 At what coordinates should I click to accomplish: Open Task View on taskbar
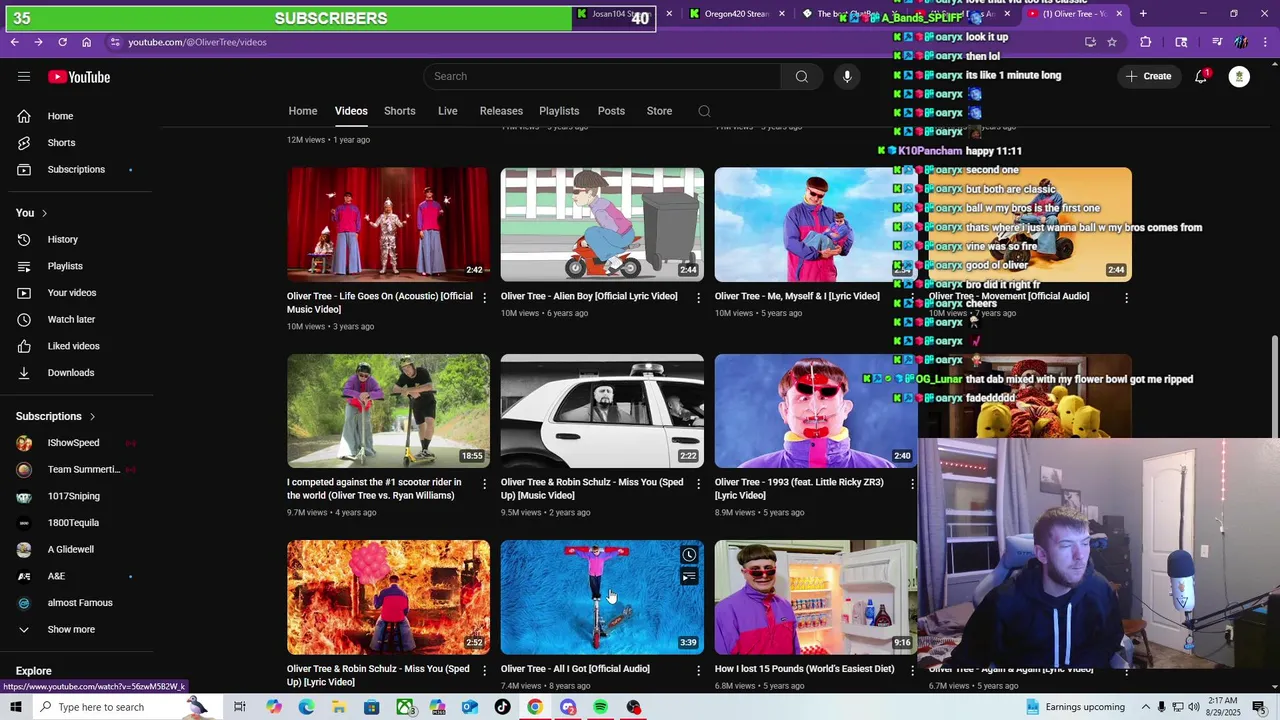point(240,707)
